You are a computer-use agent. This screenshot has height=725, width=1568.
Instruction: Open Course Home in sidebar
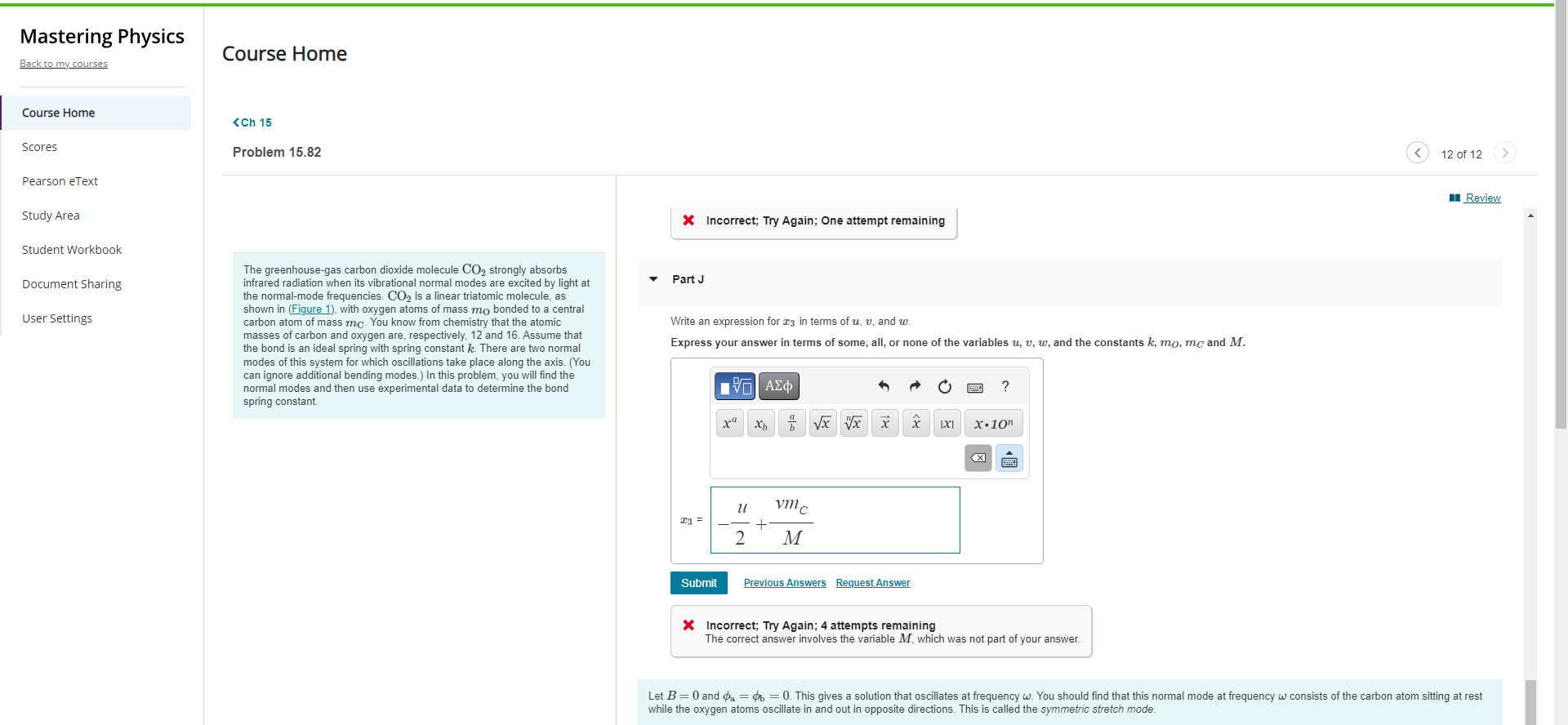tap(96, 113)
